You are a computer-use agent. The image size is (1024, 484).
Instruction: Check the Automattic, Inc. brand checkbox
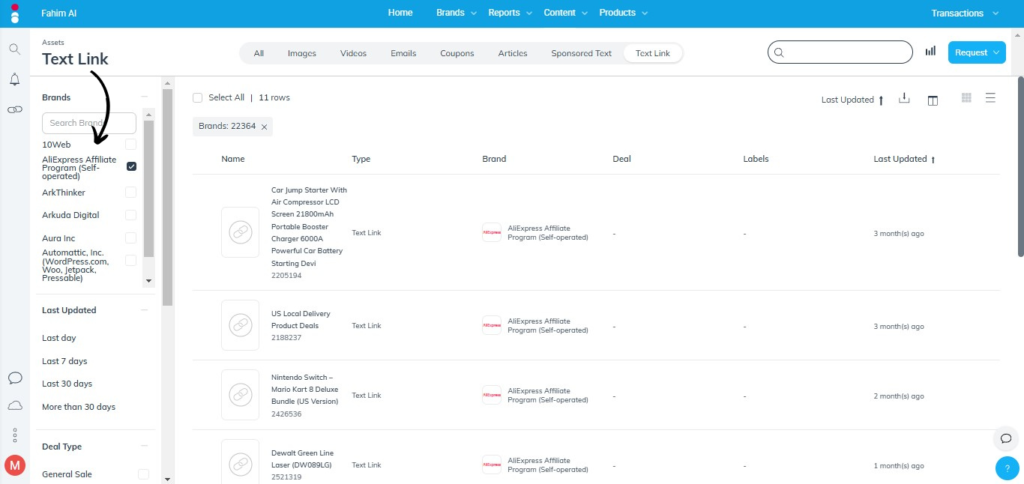[131, 261]
